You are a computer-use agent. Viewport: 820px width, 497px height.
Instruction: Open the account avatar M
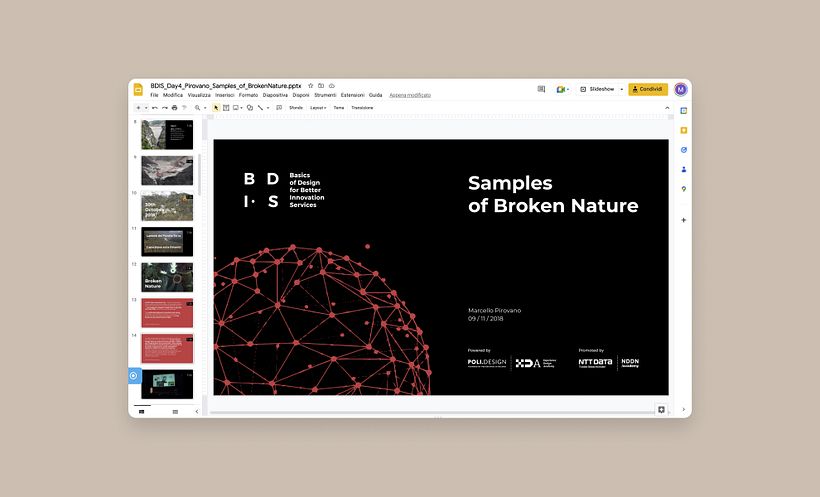(680, 89)
